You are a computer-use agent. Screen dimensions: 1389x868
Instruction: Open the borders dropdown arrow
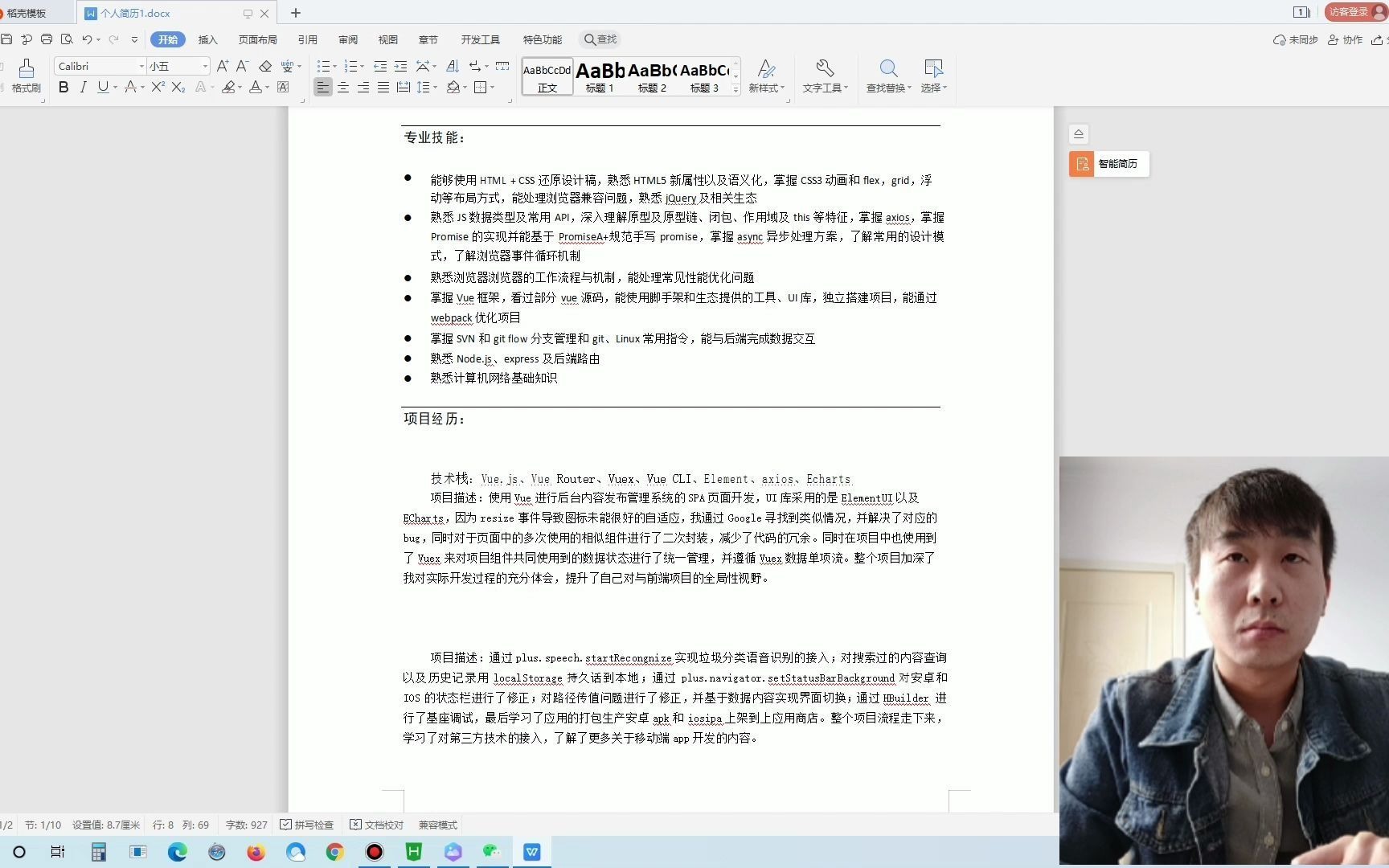[492, 87]
